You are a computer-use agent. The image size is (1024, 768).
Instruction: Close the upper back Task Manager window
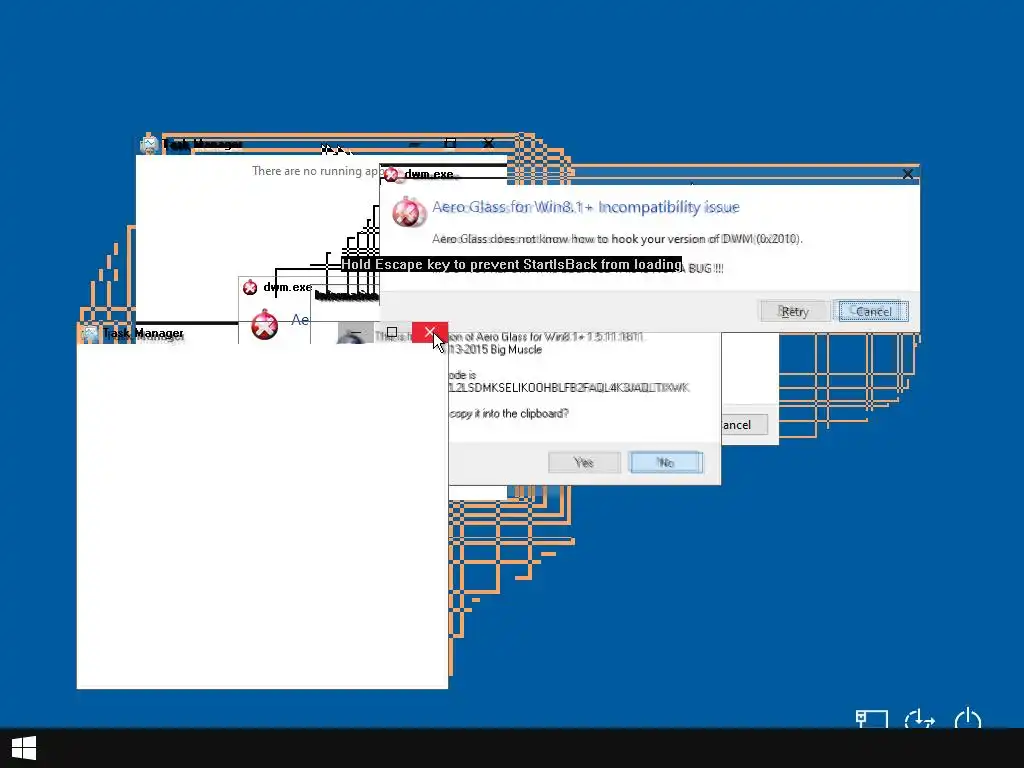coord(488,143)
